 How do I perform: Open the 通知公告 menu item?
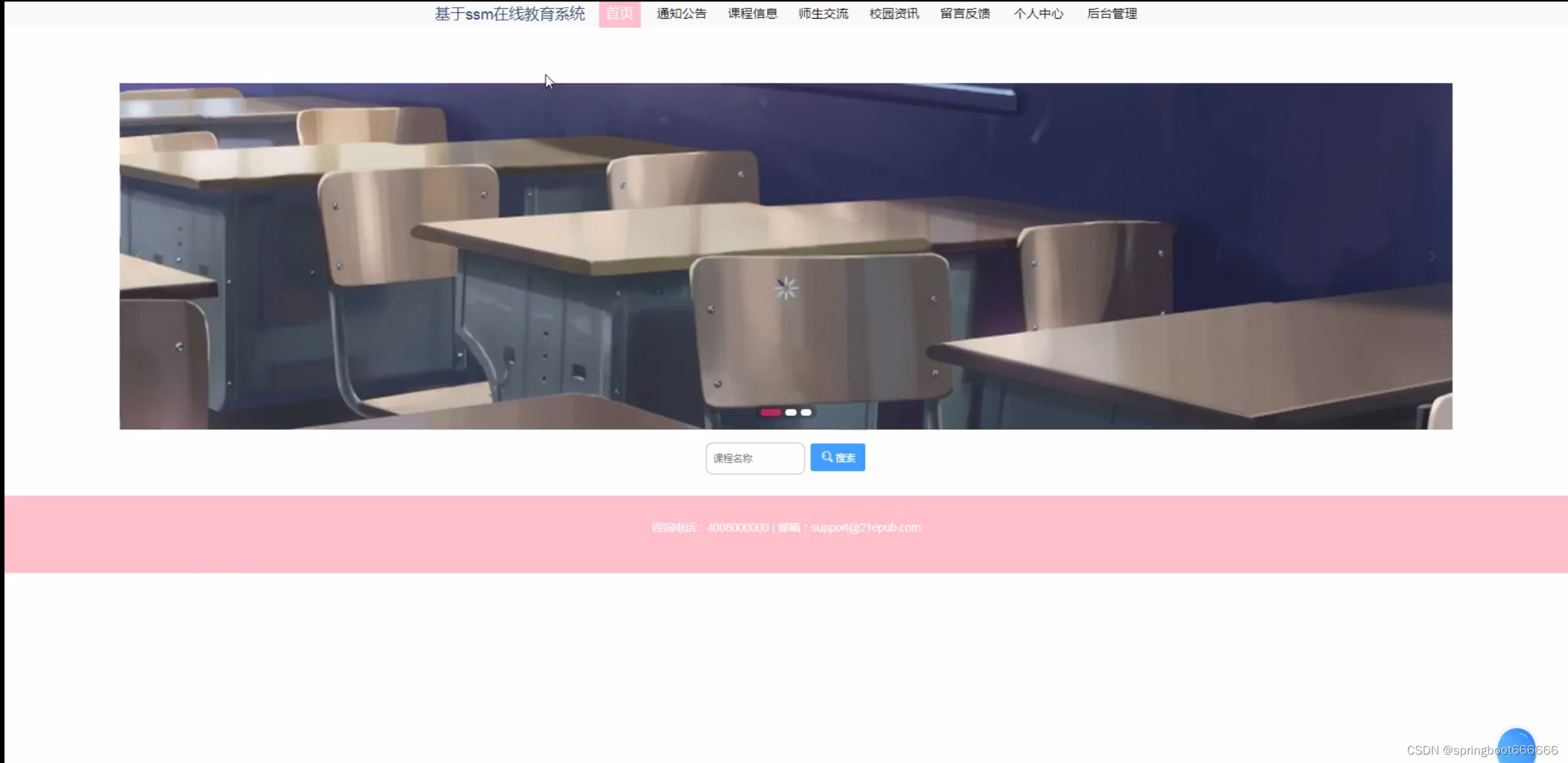(x=681, y=14)
